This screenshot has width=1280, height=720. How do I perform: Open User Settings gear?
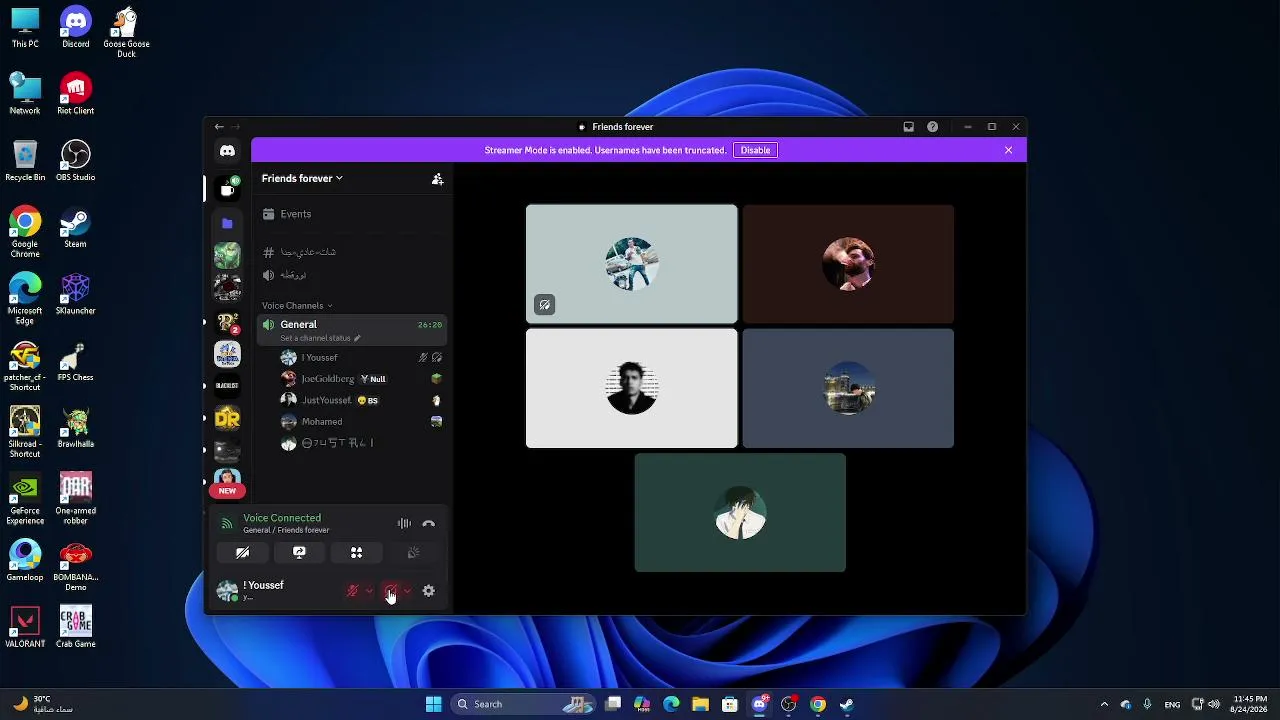coord(428,591)
